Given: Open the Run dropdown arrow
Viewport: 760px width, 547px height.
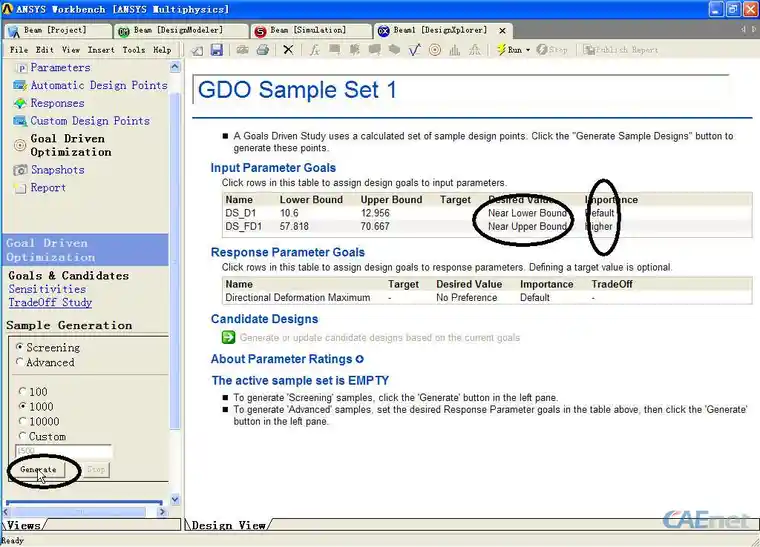Looking at the screenshot, I should pyautogui.click(x=528, y=50).
